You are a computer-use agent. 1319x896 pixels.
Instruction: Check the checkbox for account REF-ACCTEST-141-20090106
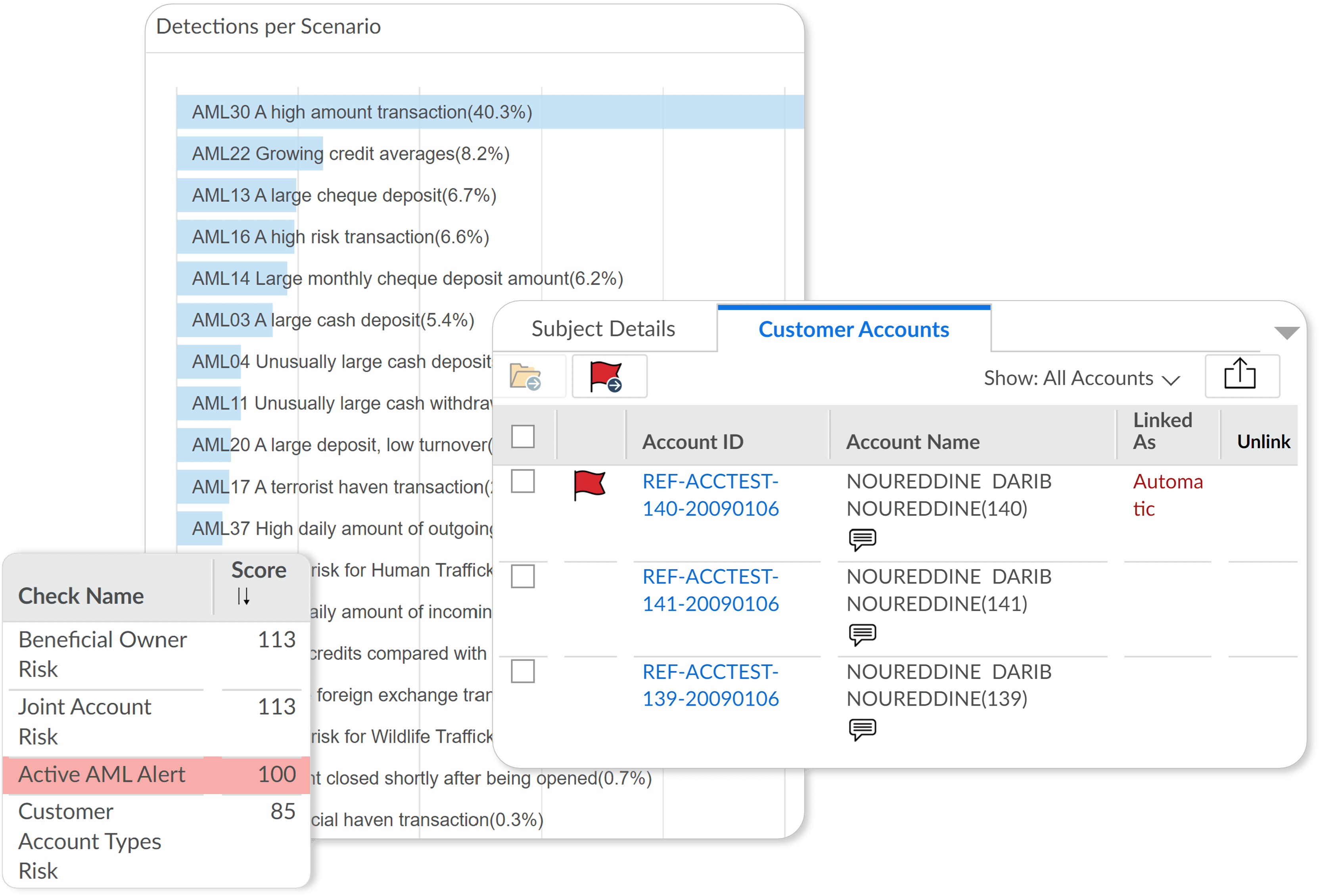523,578
